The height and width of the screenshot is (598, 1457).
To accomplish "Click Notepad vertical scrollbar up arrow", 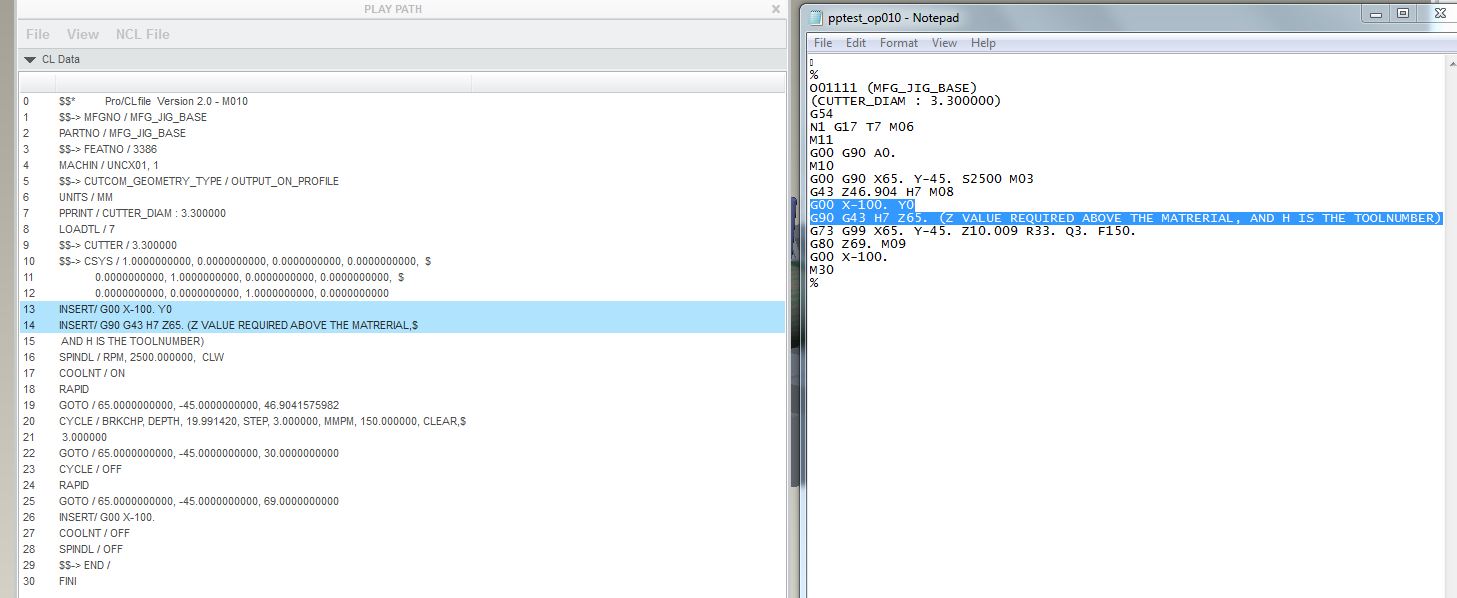I will [1450, 63].
